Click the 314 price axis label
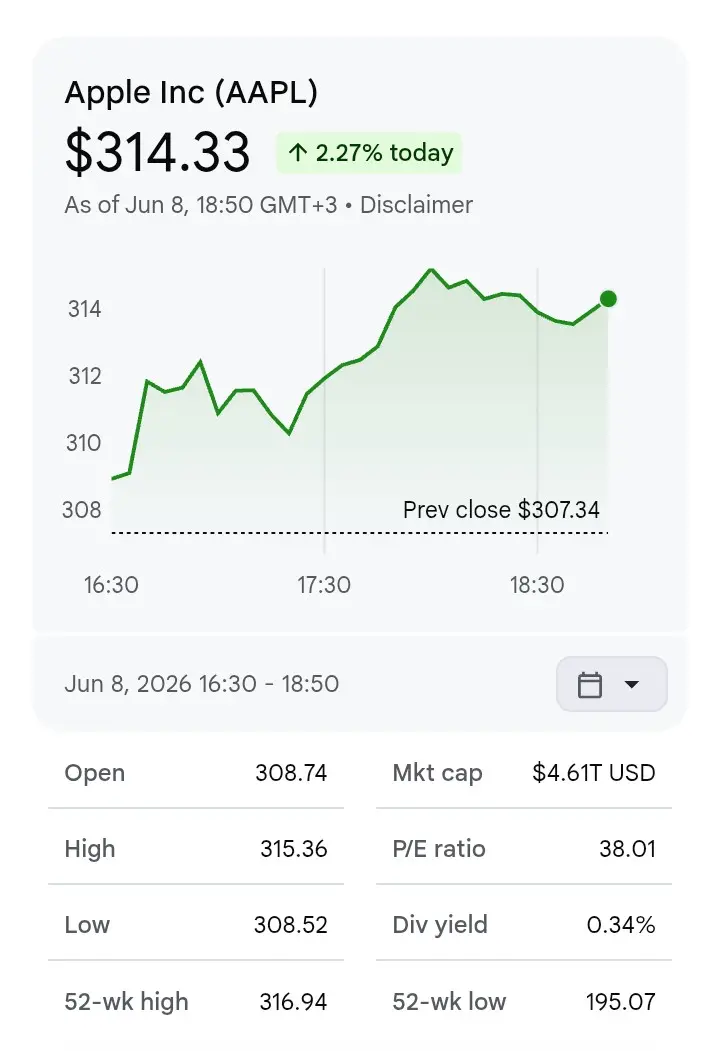Image resolution: width=720 pixels, height=1051 pixels. pyautogui.click(x=84, y=309)
